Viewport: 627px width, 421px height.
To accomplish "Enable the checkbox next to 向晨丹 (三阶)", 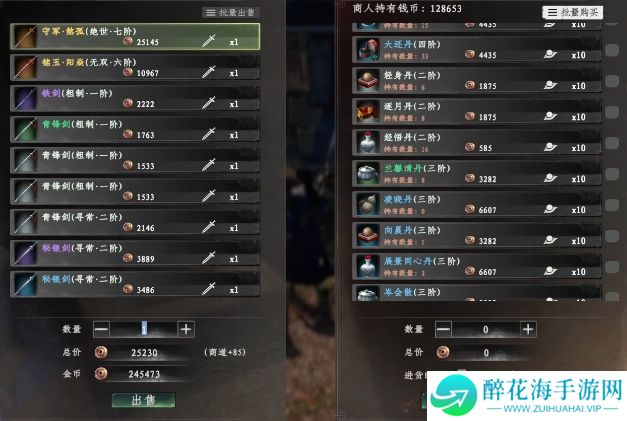I will 612,236.
